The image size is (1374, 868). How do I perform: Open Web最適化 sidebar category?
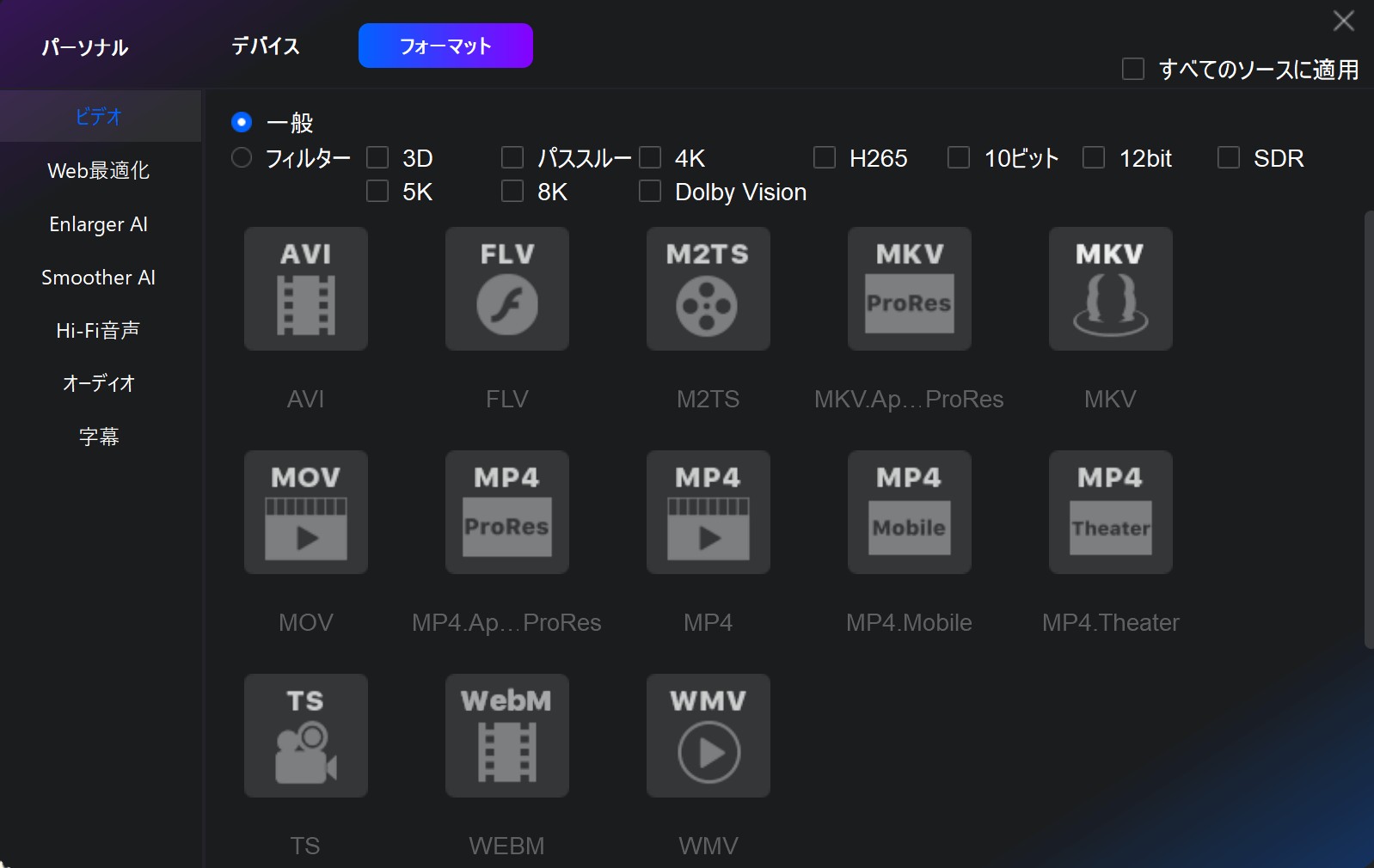pos(99,170)
